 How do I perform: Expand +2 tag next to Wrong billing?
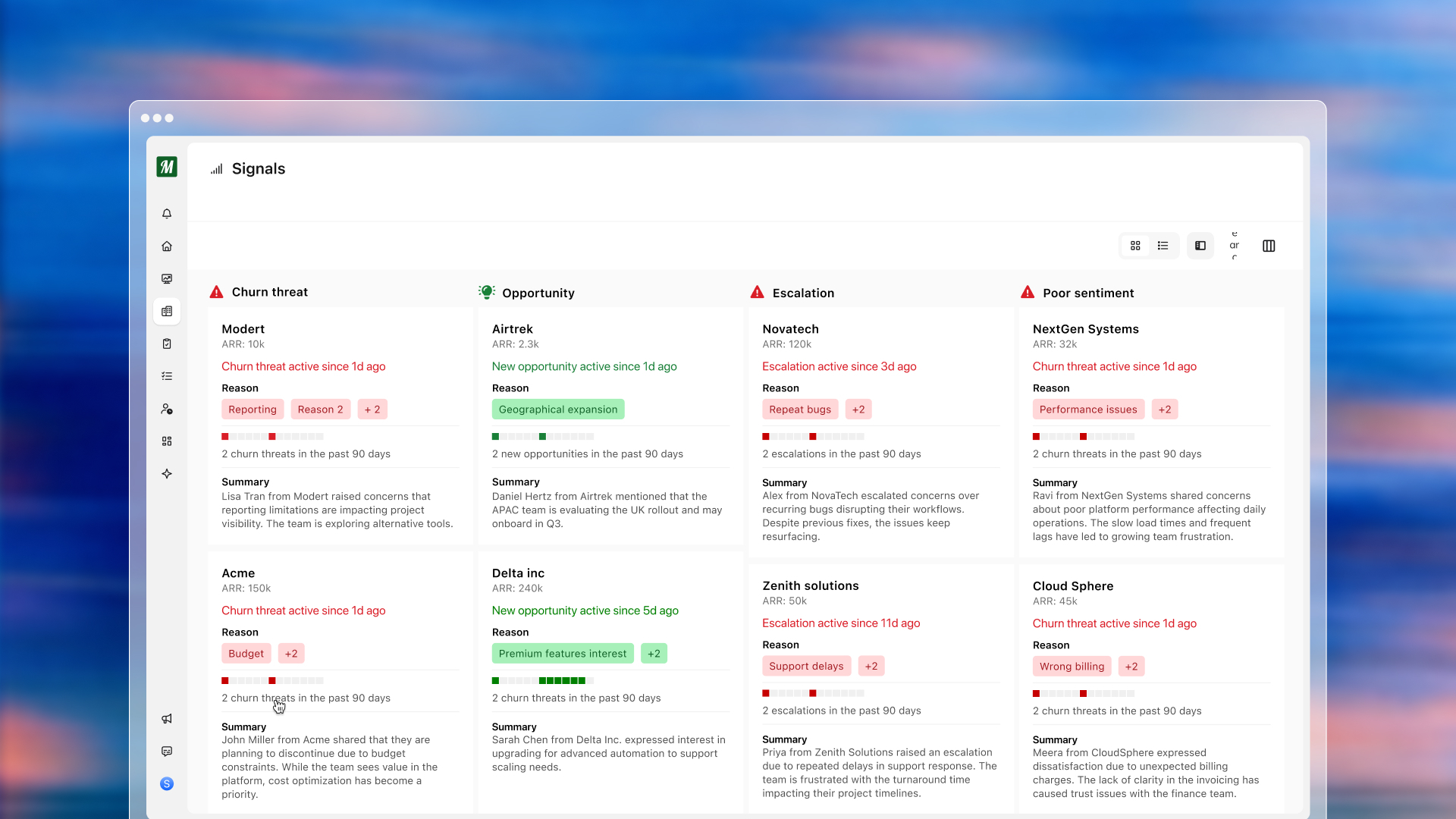[1131, 667]
